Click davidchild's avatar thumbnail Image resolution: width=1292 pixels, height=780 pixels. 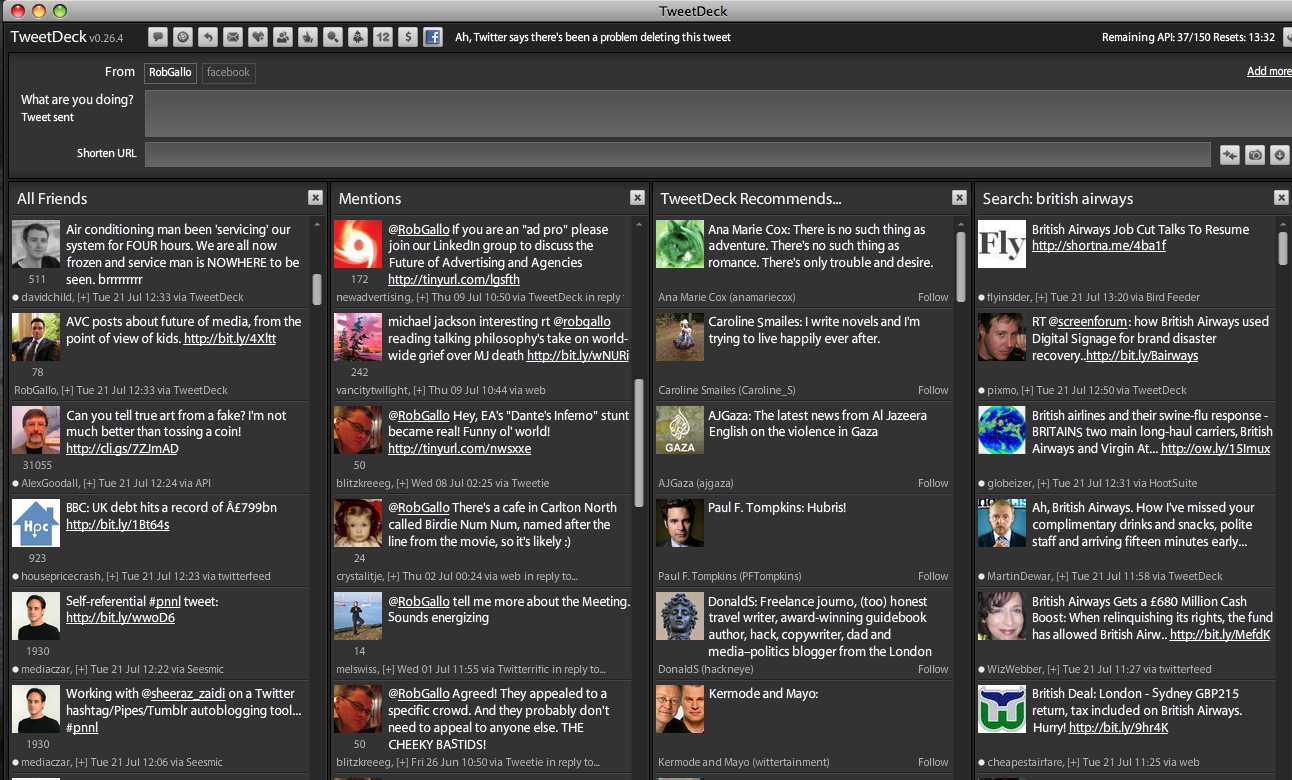click(x=36, y=244)
